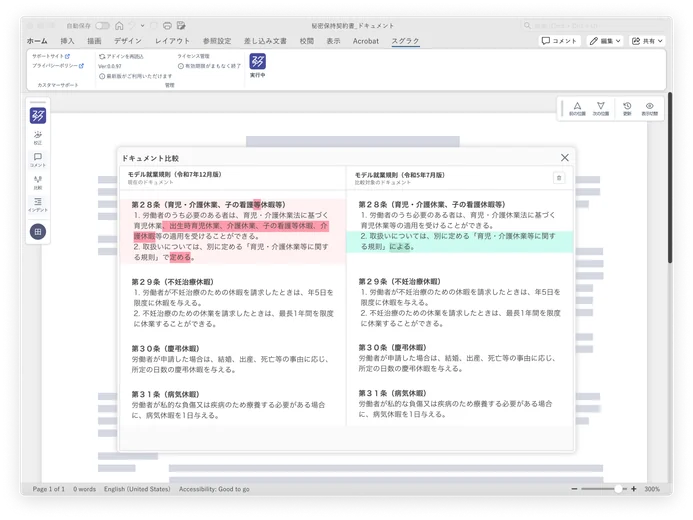Screen dimensions: 693x520
Task: Click highlighted 第28条 section in left pane
Action: (x=232, y=231)
